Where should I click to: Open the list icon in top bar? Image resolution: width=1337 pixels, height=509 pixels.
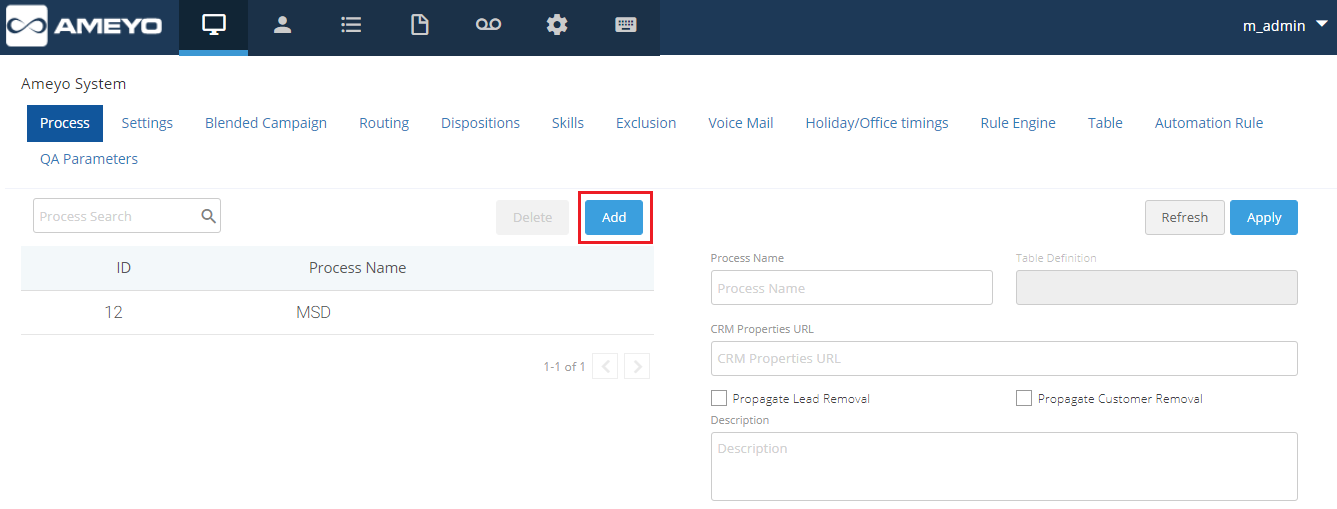point(351,26)
